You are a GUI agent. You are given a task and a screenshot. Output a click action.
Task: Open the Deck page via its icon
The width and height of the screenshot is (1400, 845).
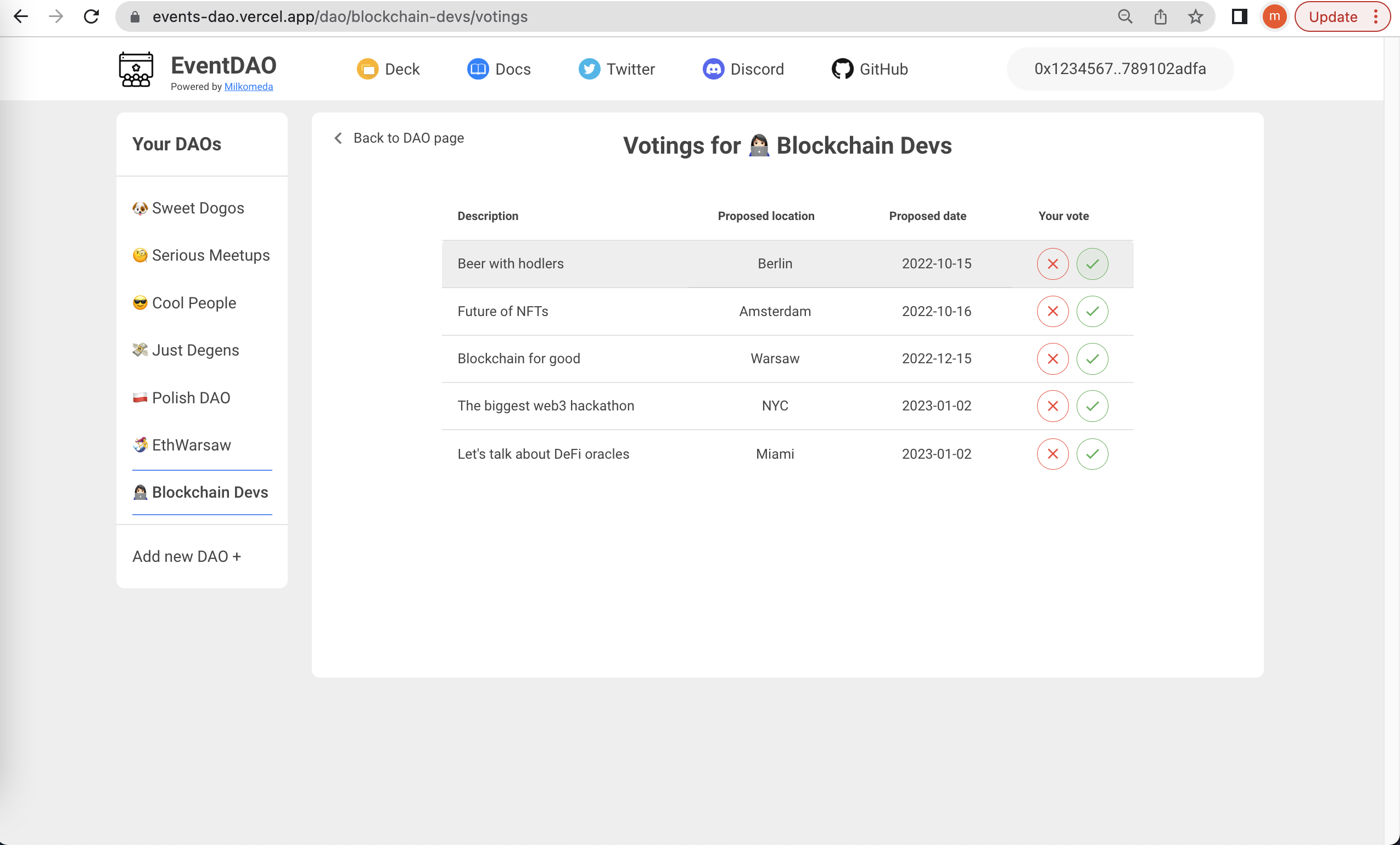tap(367, 69)
